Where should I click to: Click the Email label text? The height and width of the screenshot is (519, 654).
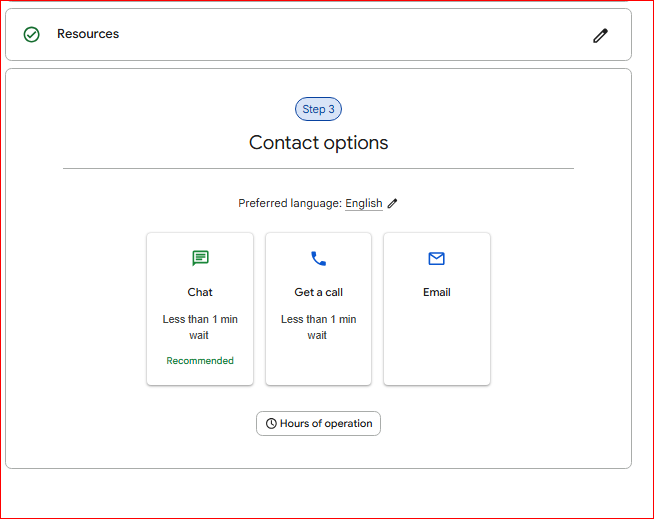click(x=437, y=292)
